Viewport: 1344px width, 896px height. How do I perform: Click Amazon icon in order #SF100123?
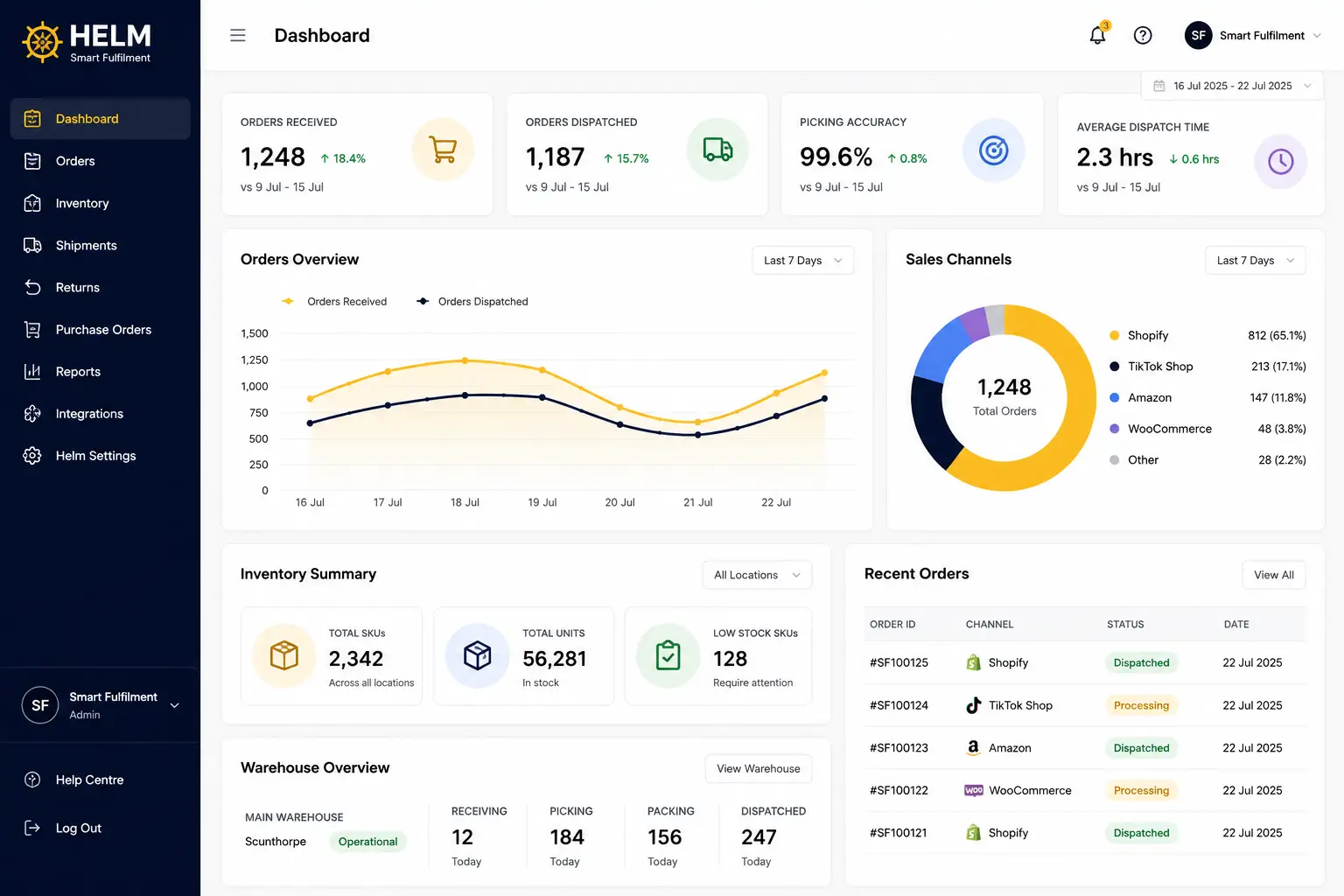pyautogui.click(x=973, y=748)
